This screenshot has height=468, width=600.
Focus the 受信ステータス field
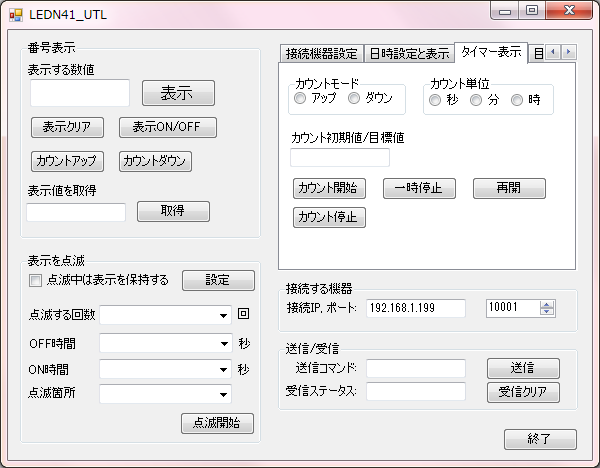tap(416, 391)
